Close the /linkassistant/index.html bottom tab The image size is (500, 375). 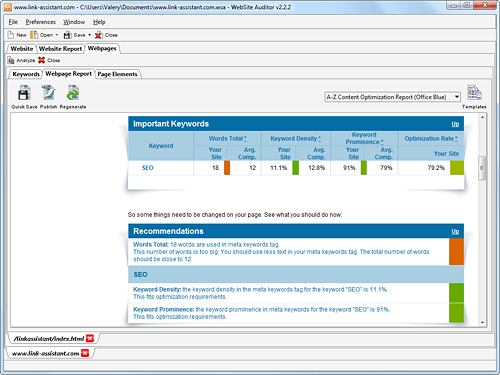90,338
